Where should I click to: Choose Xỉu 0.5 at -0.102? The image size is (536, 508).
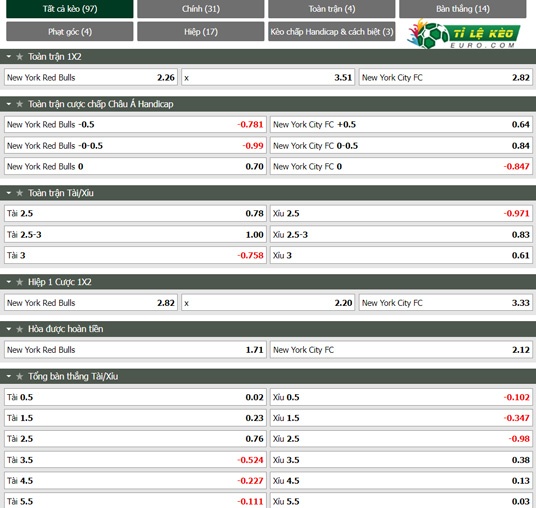pyautogui.click(x=401, y=397)
